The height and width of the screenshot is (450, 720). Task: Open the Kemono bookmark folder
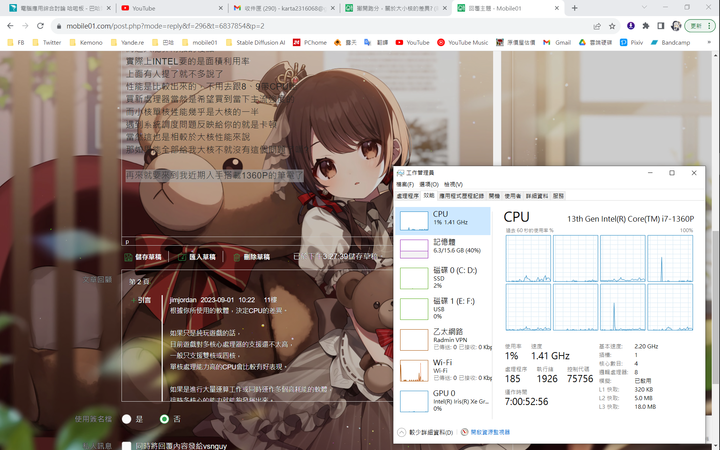coord(86,42)
